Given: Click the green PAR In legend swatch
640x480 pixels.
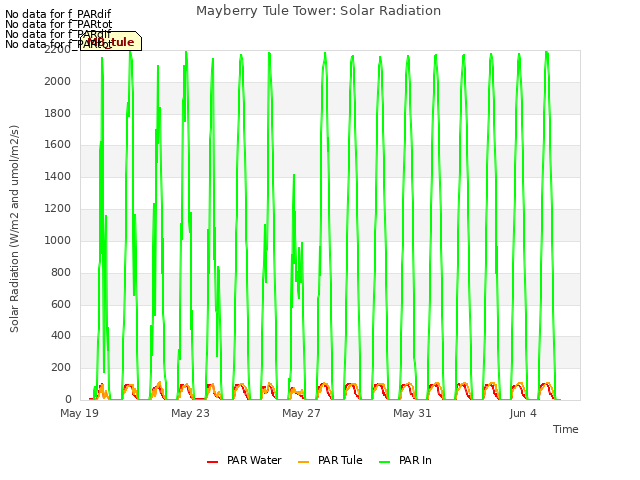Looking at the screenshot, I should click(384, 462).
